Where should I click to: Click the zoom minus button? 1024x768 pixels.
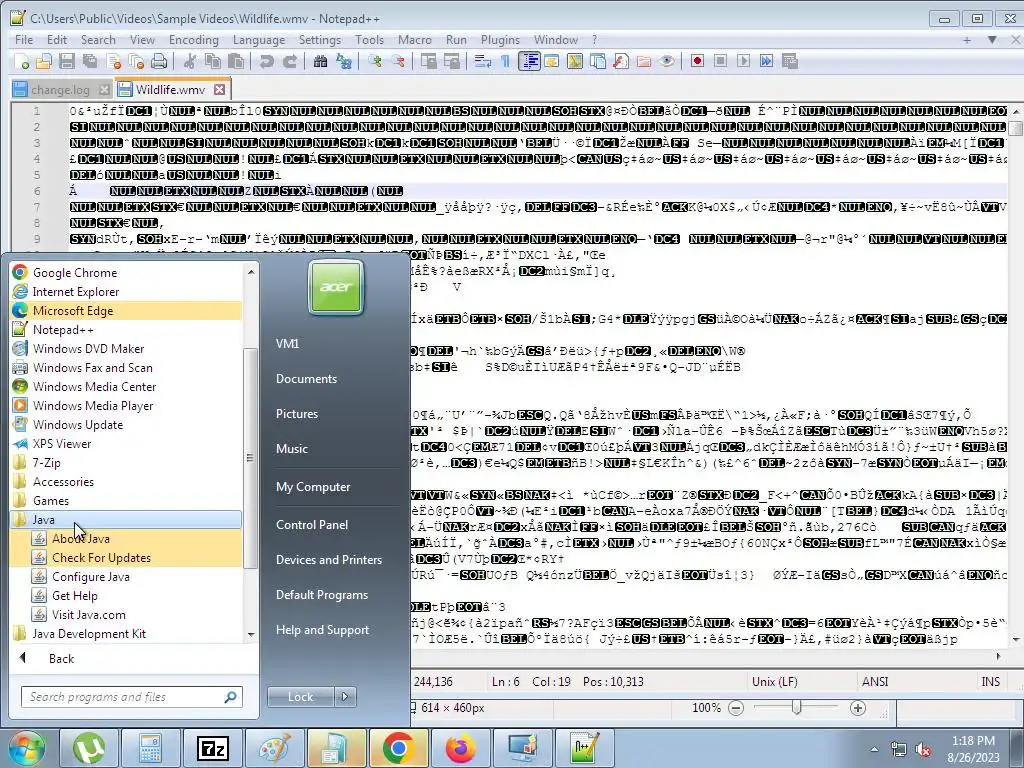tap(735, 708)
